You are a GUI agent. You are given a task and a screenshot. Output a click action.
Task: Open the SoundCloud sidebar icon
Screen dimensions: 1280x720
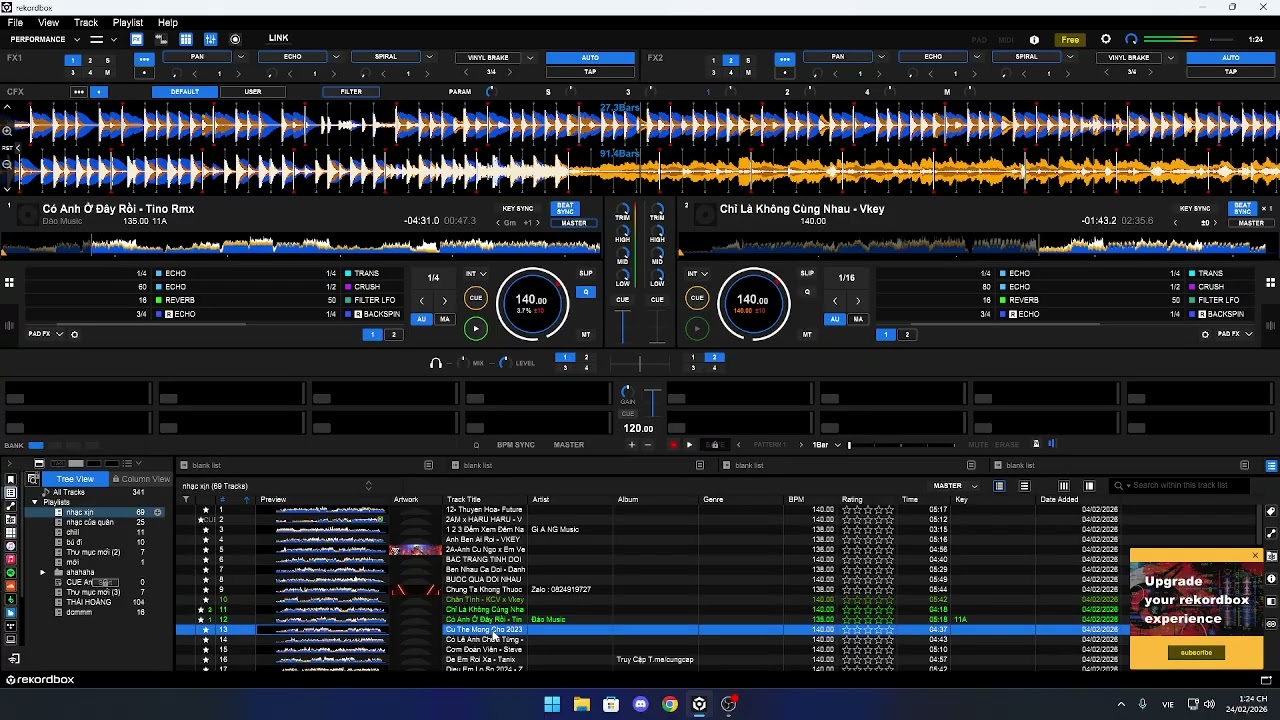(11, 586)
